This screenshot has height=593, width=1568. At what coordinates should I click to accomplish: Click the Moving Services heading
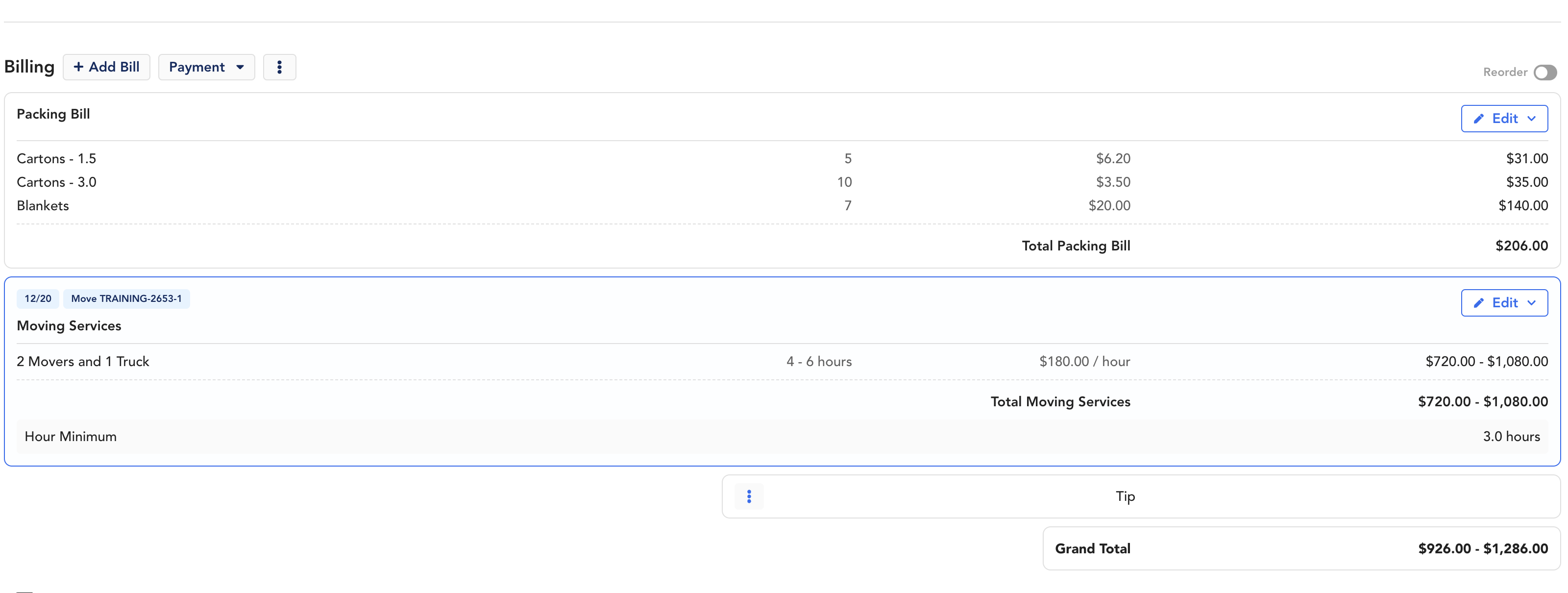[x=69, y=326]
